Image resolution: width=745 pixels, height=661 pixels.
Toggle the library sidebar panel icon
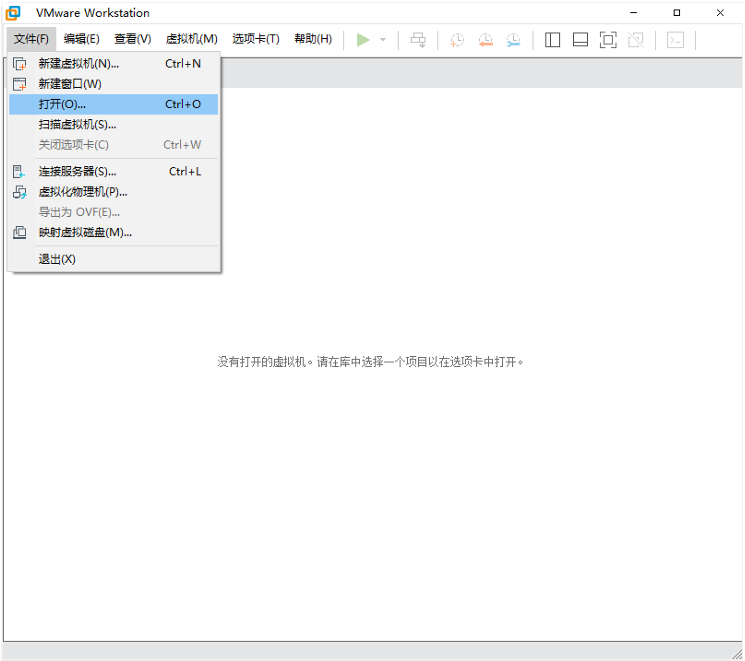tap(552, 40)
